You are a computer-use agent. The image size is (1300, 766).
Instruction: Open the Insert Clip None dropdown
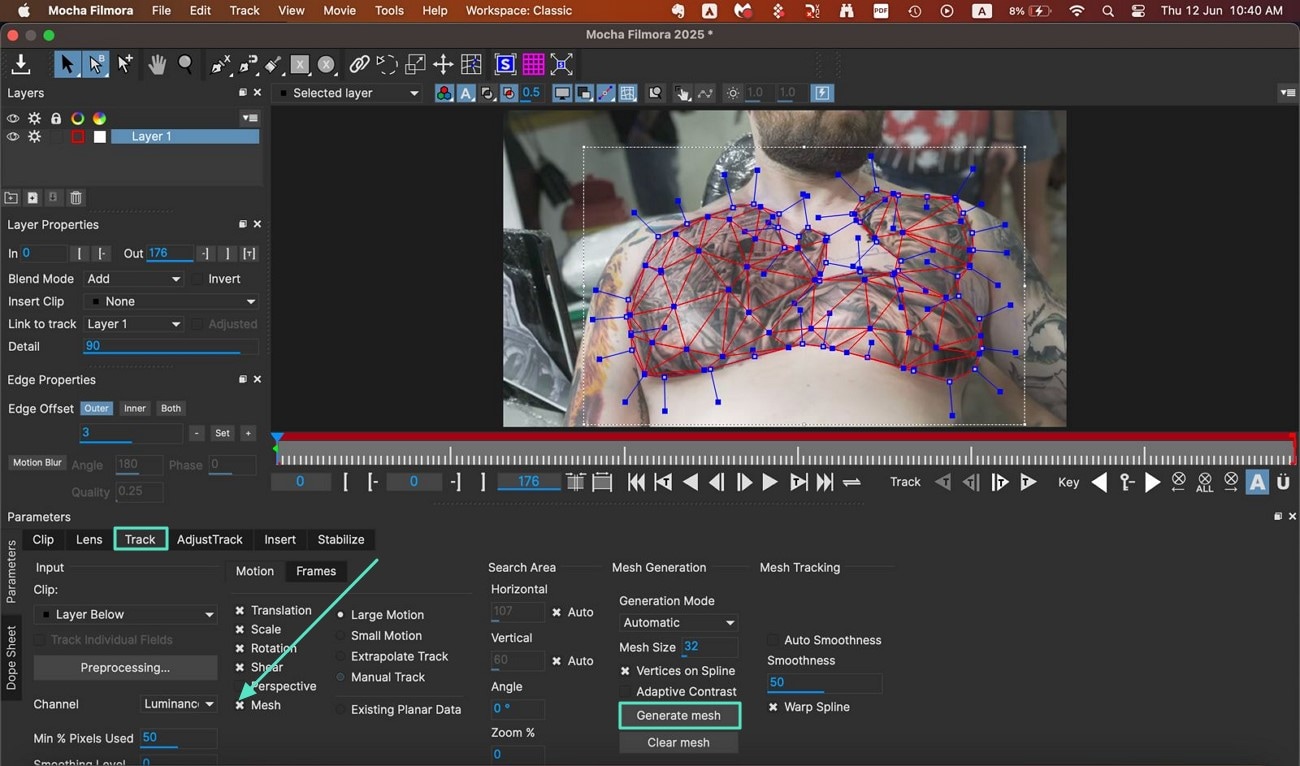[171, 301]
